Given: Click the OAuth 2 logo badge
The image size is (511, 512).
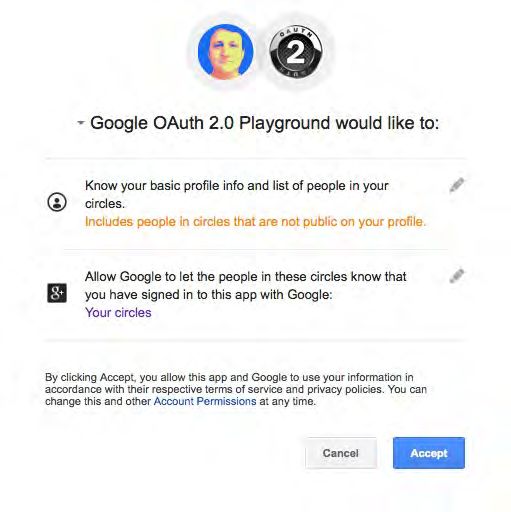Looking at the screenshot, I should click(x=296, y=52).
